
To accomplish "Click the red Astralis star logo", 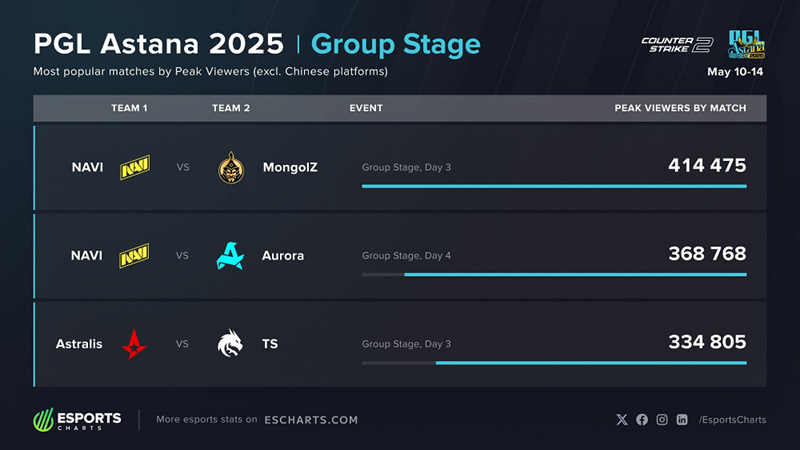I will pyautogui.click(x=134, y=344).
